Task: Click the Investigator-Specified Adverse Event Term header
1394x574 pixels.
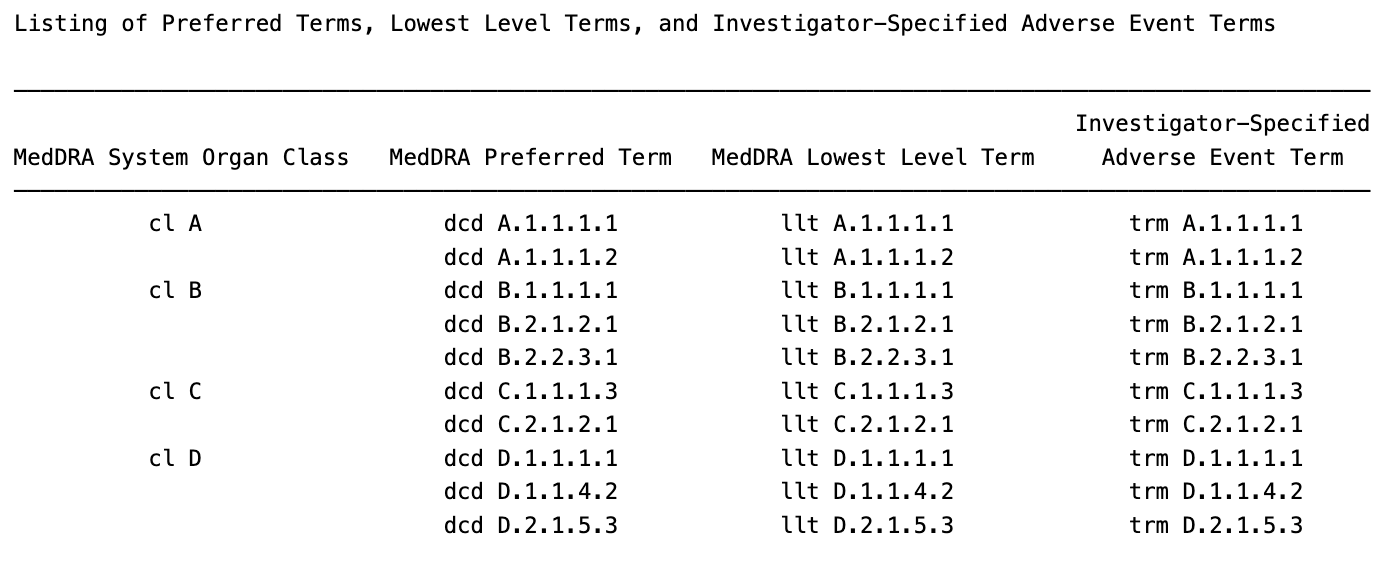Action: [1222, 140]
